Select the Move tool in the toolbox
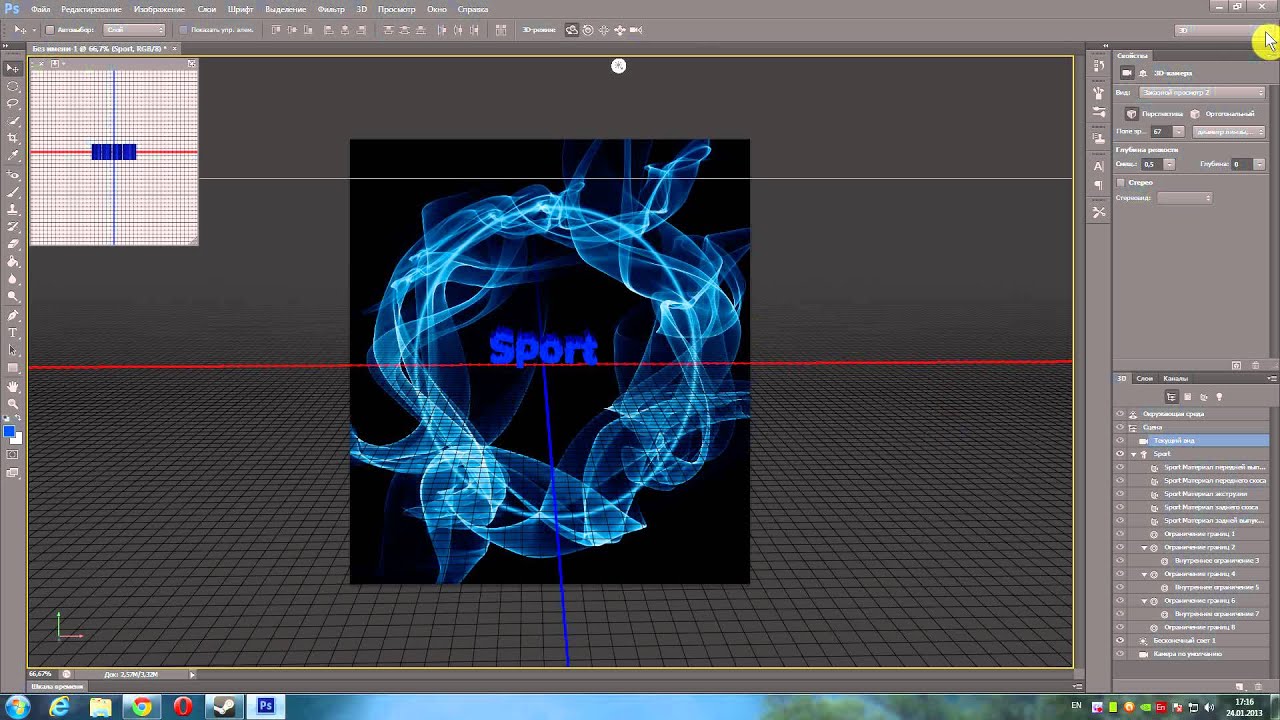The width and height of the screenshot is (1280, 720). click(12, 68)
